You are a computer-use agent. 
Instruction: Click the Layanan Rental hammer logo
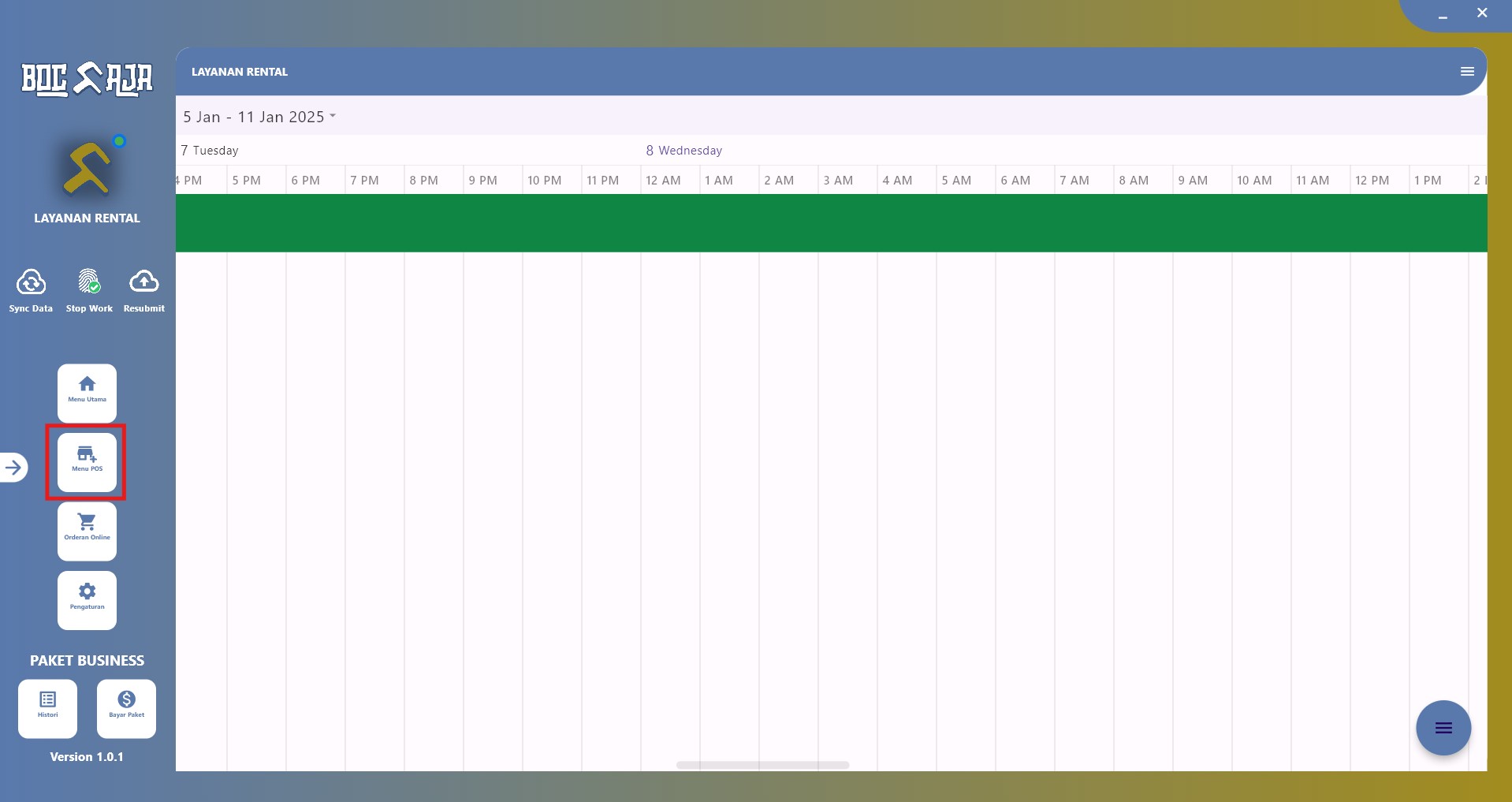click(88, 167)
